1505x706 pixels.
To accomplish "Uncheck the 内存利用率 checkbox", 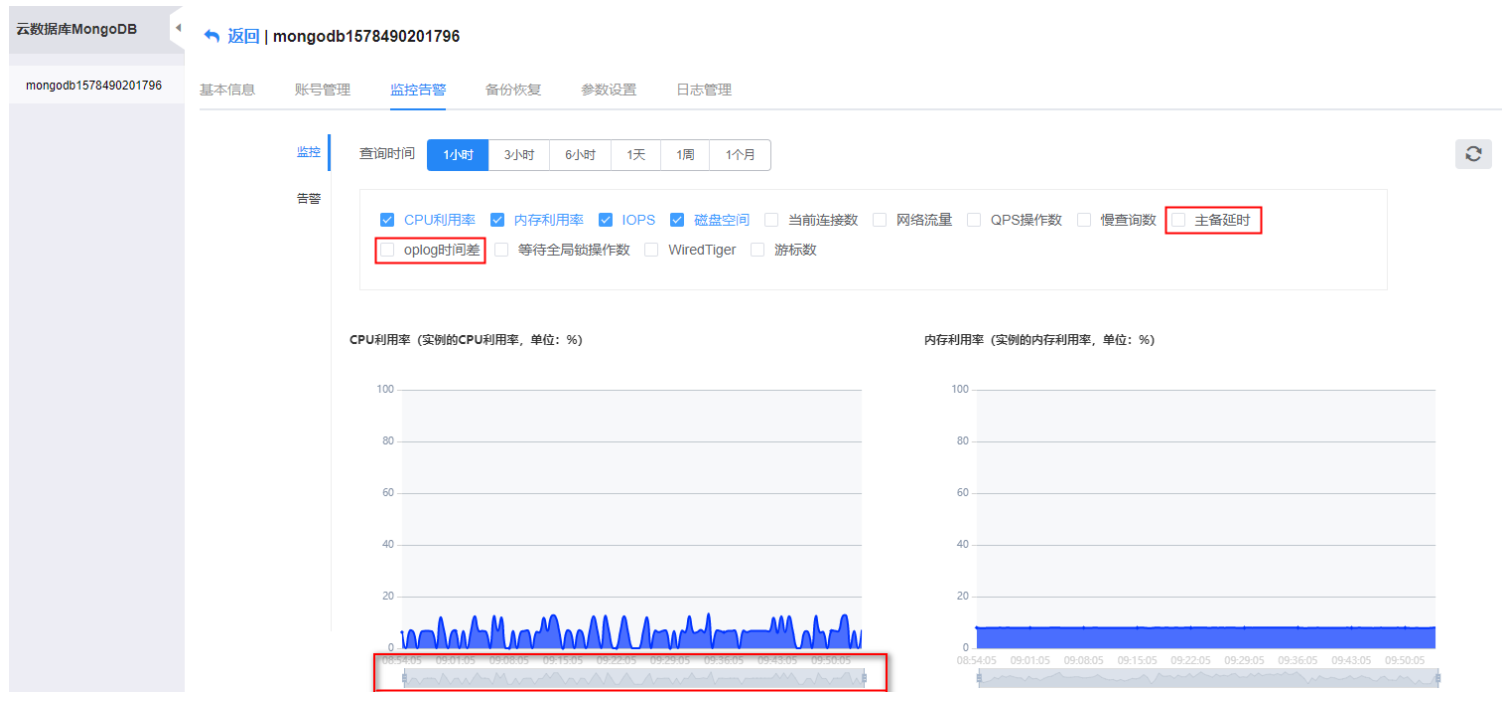I will (497, 220).
